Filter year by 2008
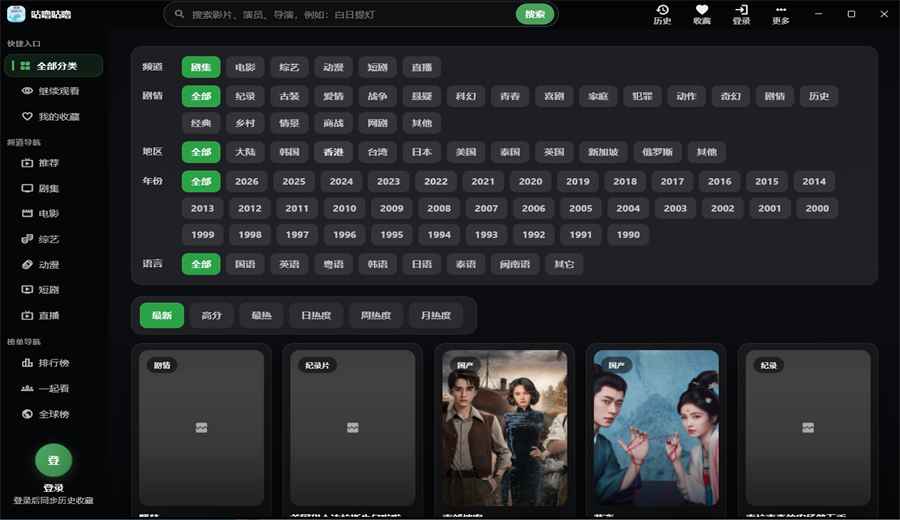The width and height of the screenshot is (900, 520). [439, 208]
